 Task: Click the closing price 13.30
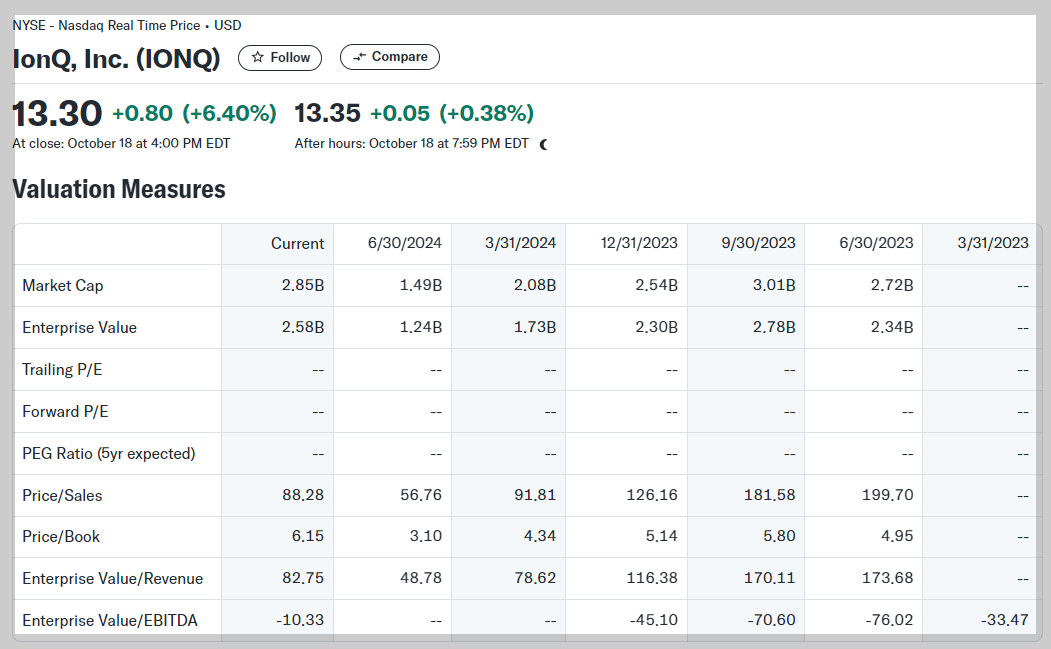click(x=57, y=113)
